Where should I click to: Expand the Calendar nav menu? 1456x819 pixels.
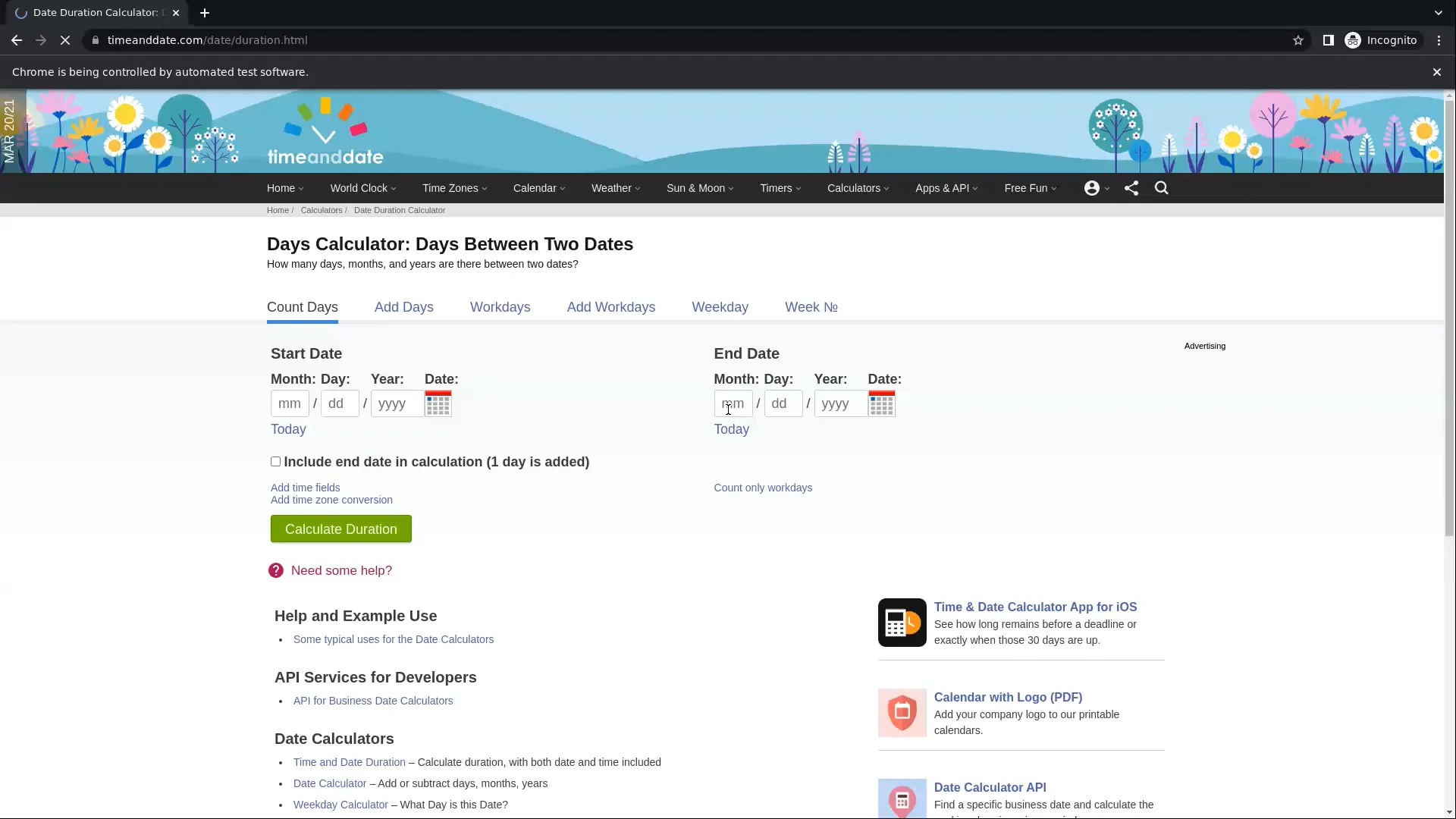click(x=539, y=188)
